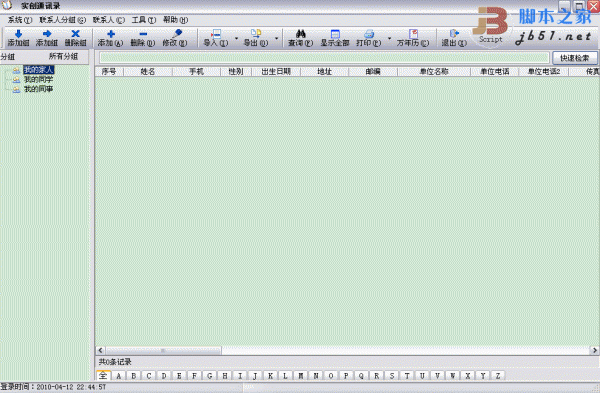Select the P alphabet tab
The image size is (600, 393).
pos(346,376)
